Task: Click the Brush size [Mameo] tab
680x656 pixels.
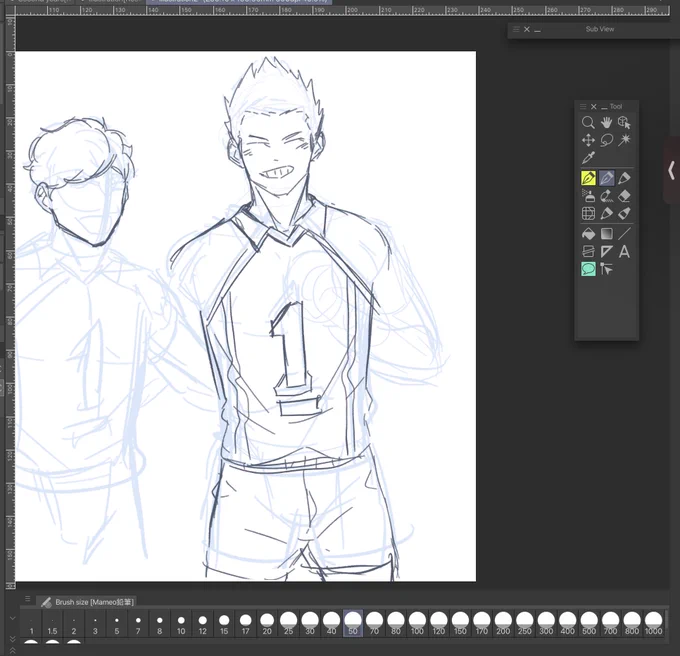Action: click(x=87, y=602)
